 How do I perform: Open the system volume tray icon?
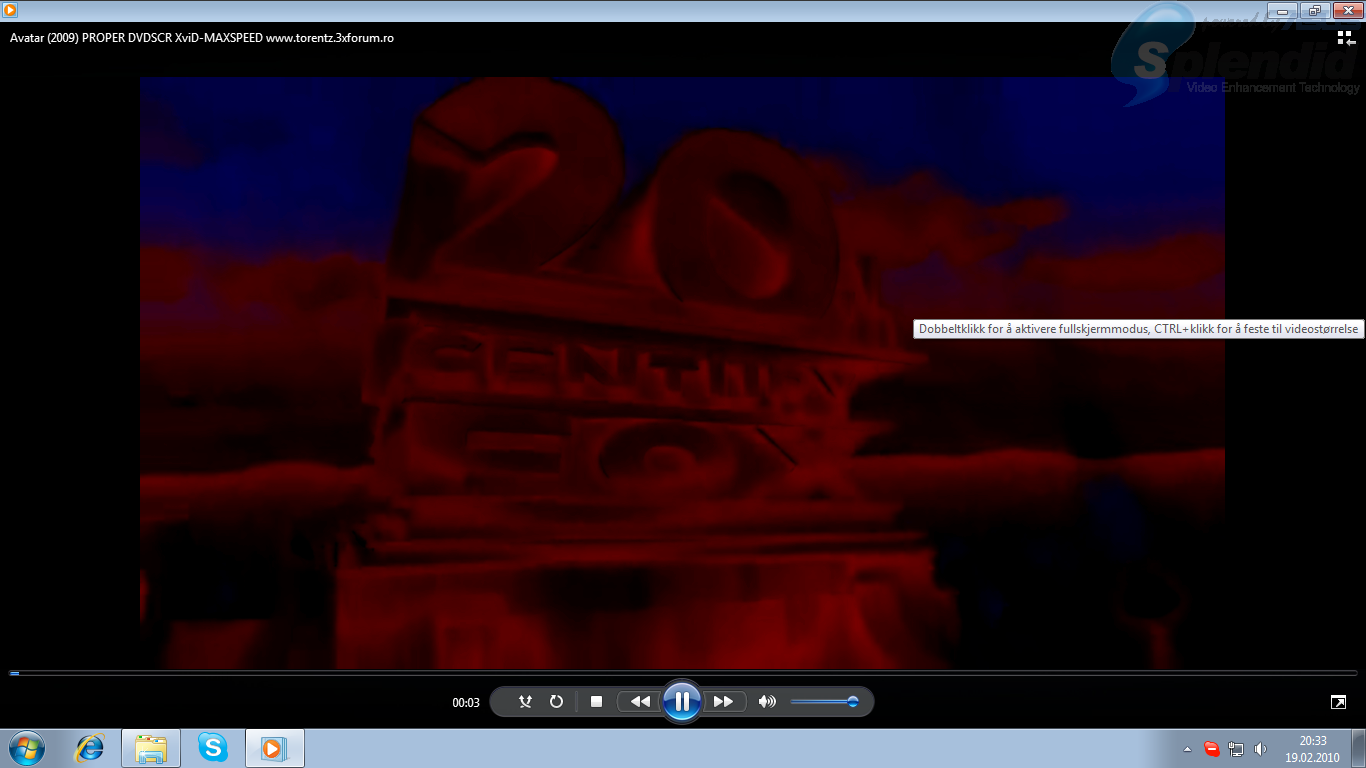1260,749
